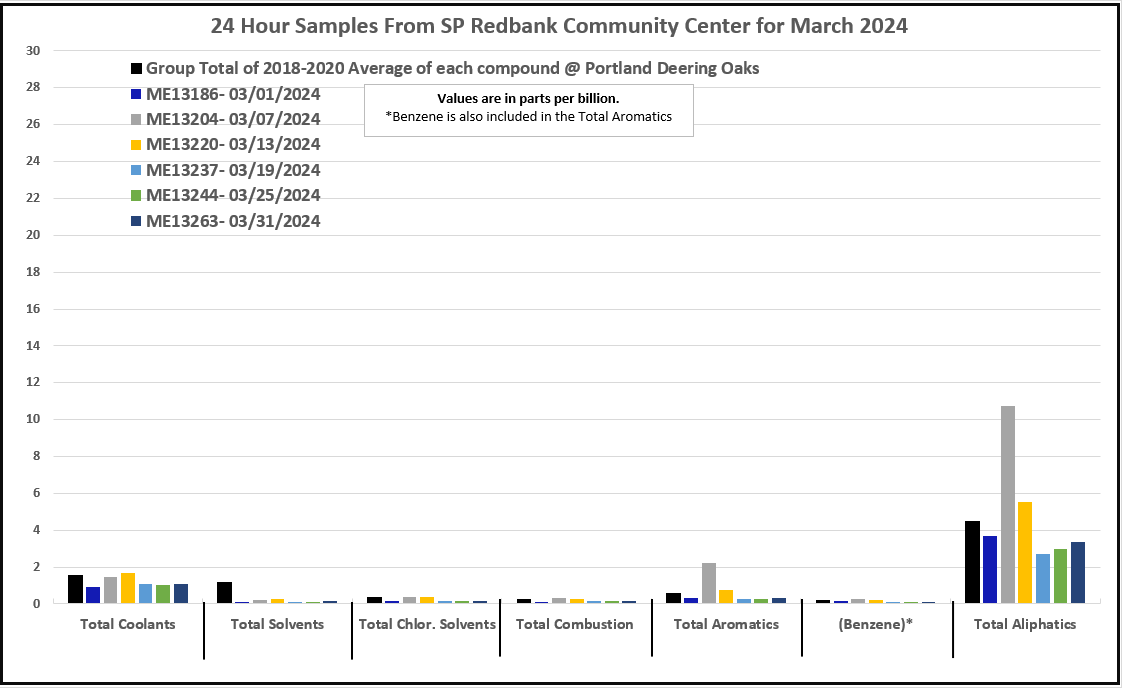Select the Total Combustion category label
Screen dimensions: 1122x688
pyautogui.click(x=574, y=624)
